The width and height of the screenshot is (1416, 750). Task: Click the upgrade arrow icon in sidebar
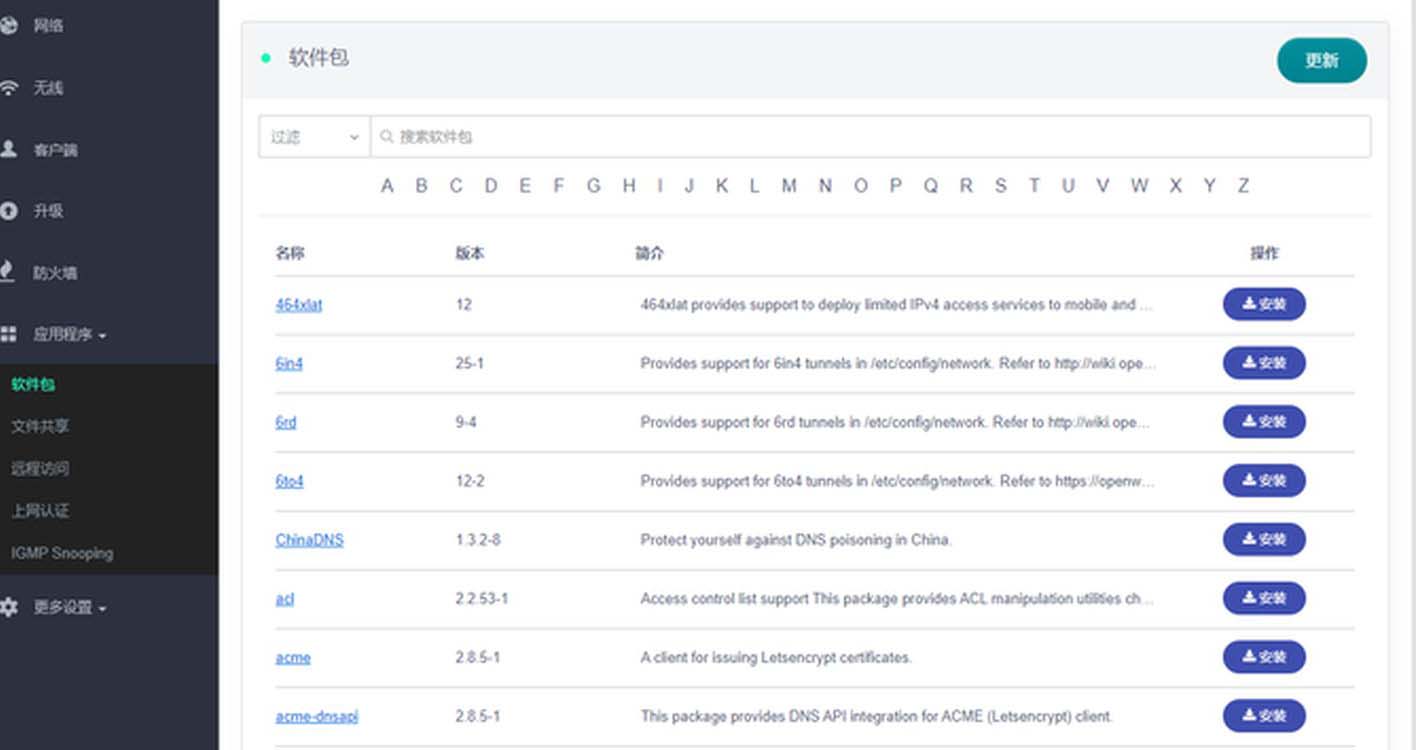coord(9,211)
